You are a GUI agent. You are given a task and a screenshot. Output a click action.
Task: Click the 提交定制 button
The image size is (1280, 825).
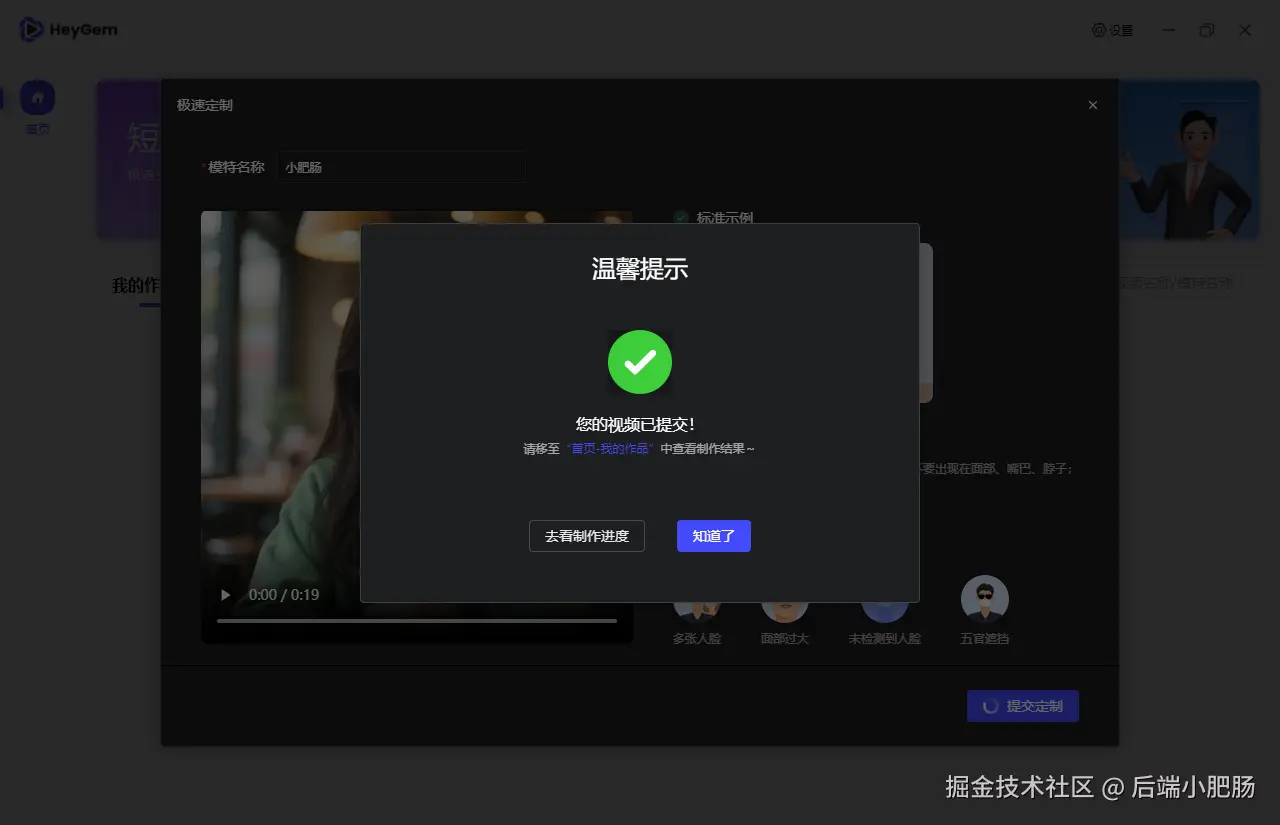click(1023, 706)
